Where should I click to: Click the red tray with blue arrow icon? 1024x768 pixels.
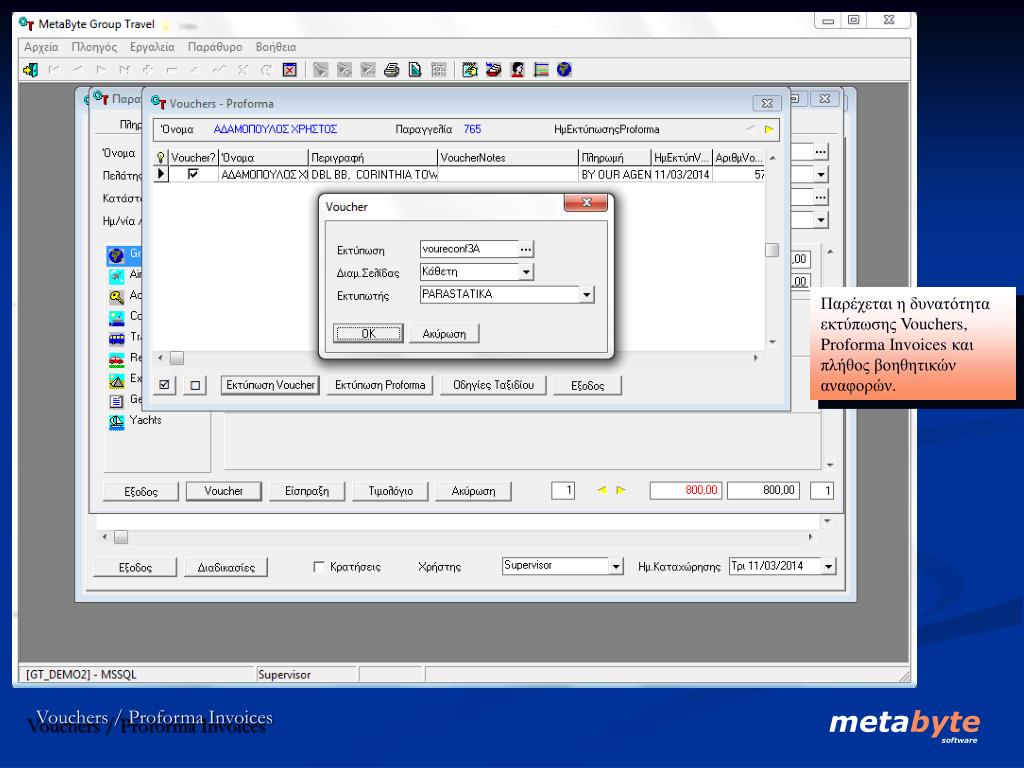click(x=493, y=69)
